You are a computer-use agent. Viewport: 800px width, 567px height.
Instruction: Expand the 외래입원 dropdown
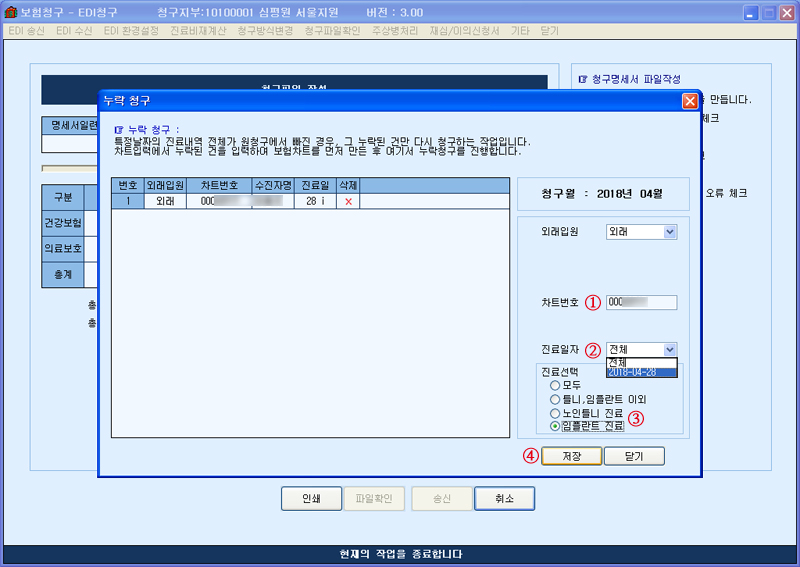(x=669, y=232)
